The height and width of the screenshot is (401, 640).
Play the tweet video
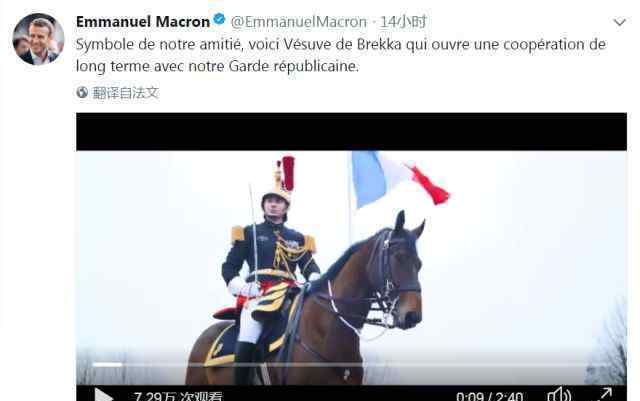103,395
